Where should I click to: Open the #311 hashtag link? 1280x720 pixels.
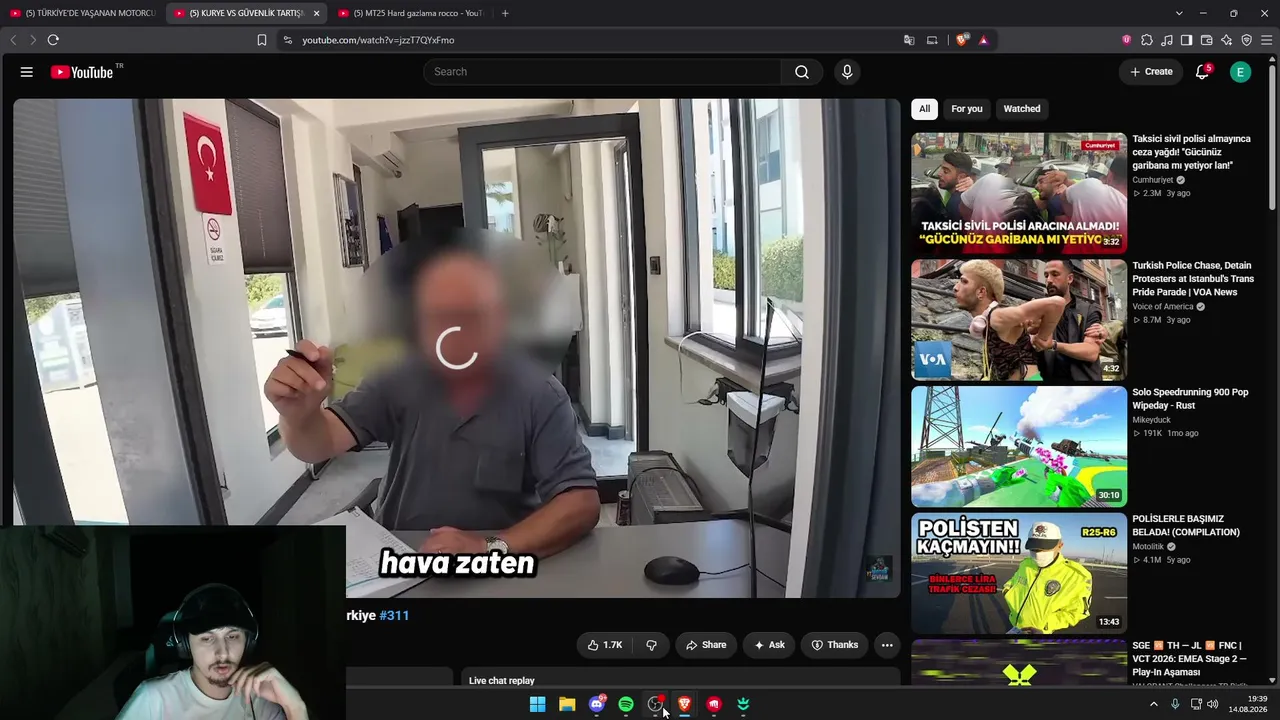pos(394,616)
